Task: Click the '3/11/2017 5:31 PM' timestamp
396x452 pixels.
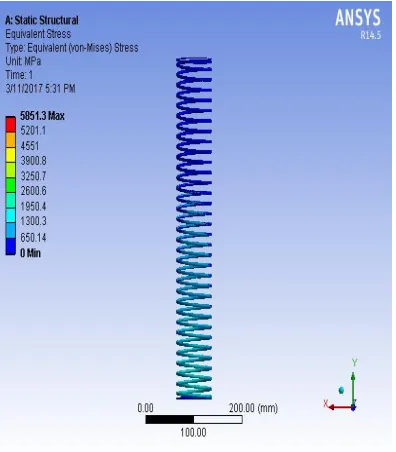Action: pyautogui.click(x=40, y=89)
